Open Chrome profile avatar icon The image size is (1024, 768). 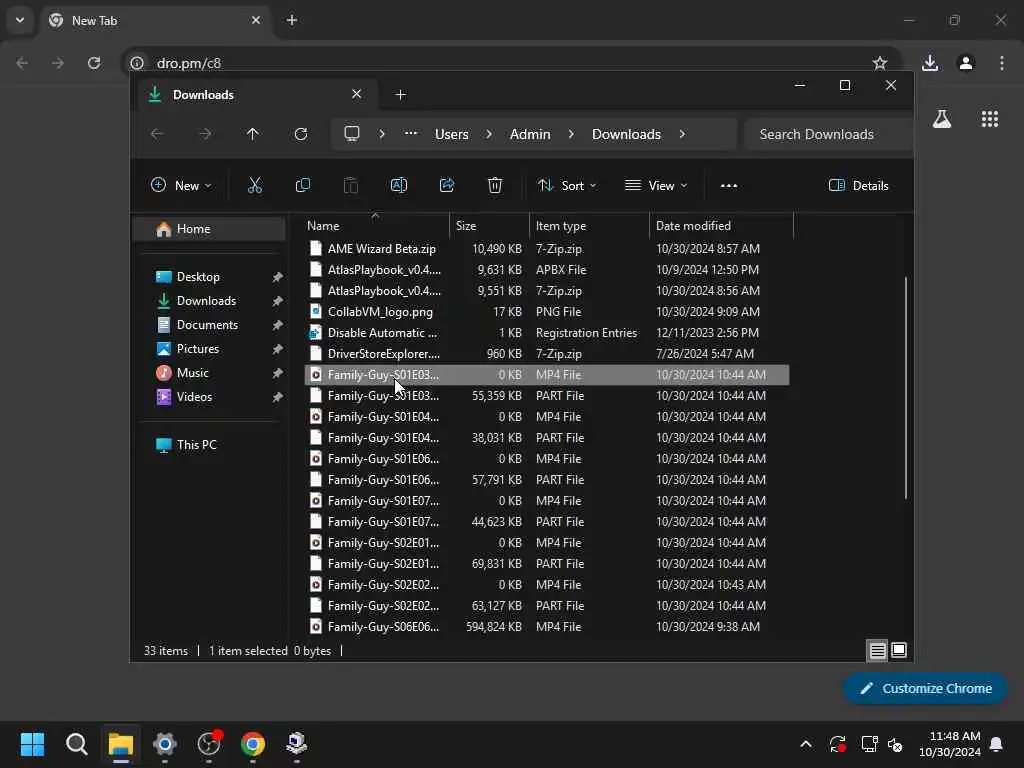tap(966, 63)
